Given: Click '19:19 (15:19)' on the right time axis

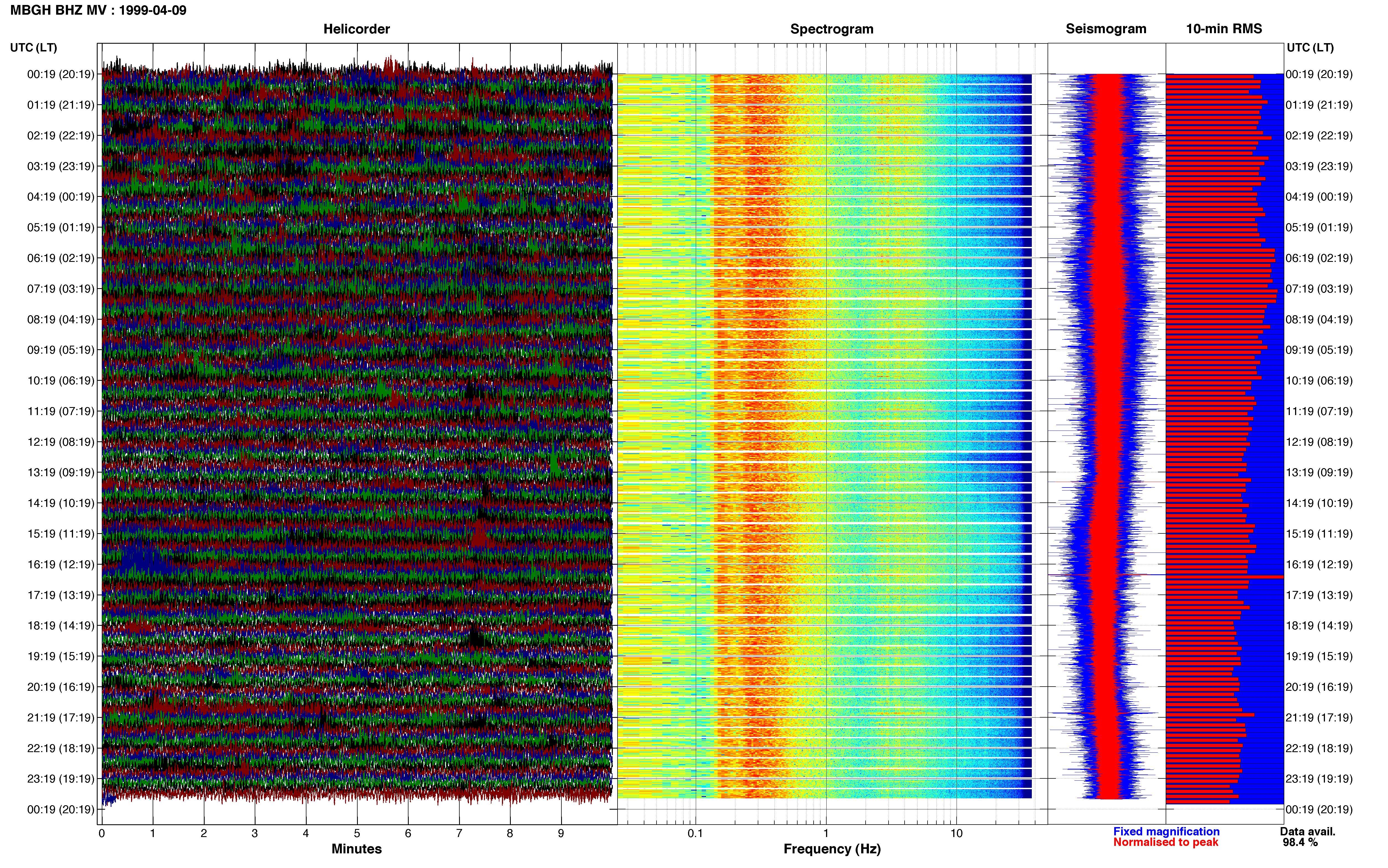Looking at the screenshot, I should [x=1319, y=656].
